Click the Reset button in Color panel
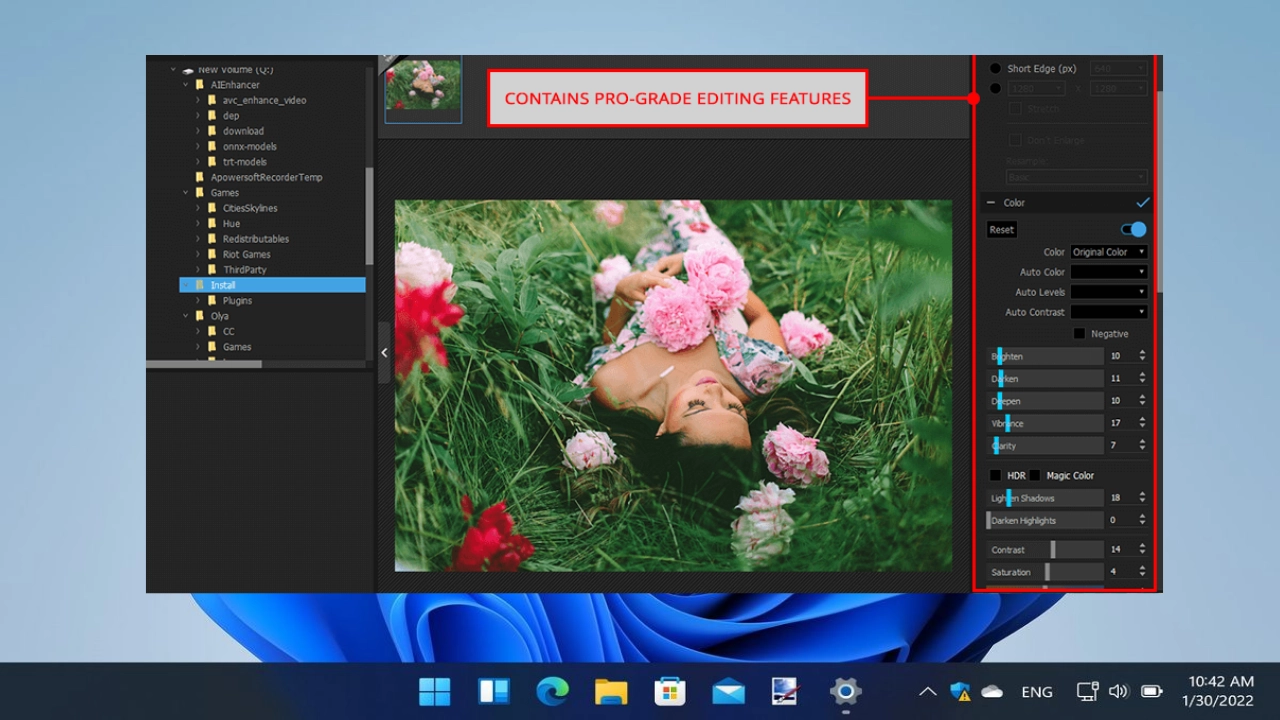The width and height of the screenshot is (1280, 720). [1002, 230]
